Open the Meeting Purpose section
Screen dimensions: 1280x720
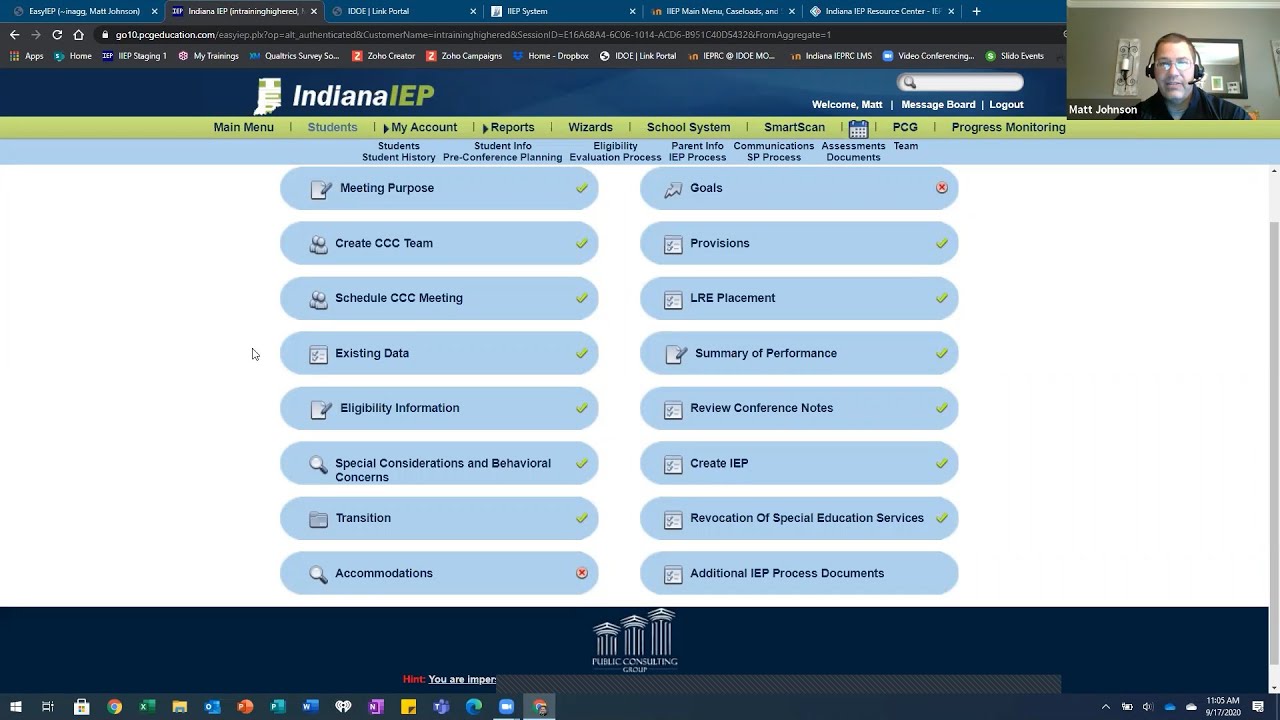[439, 188]
